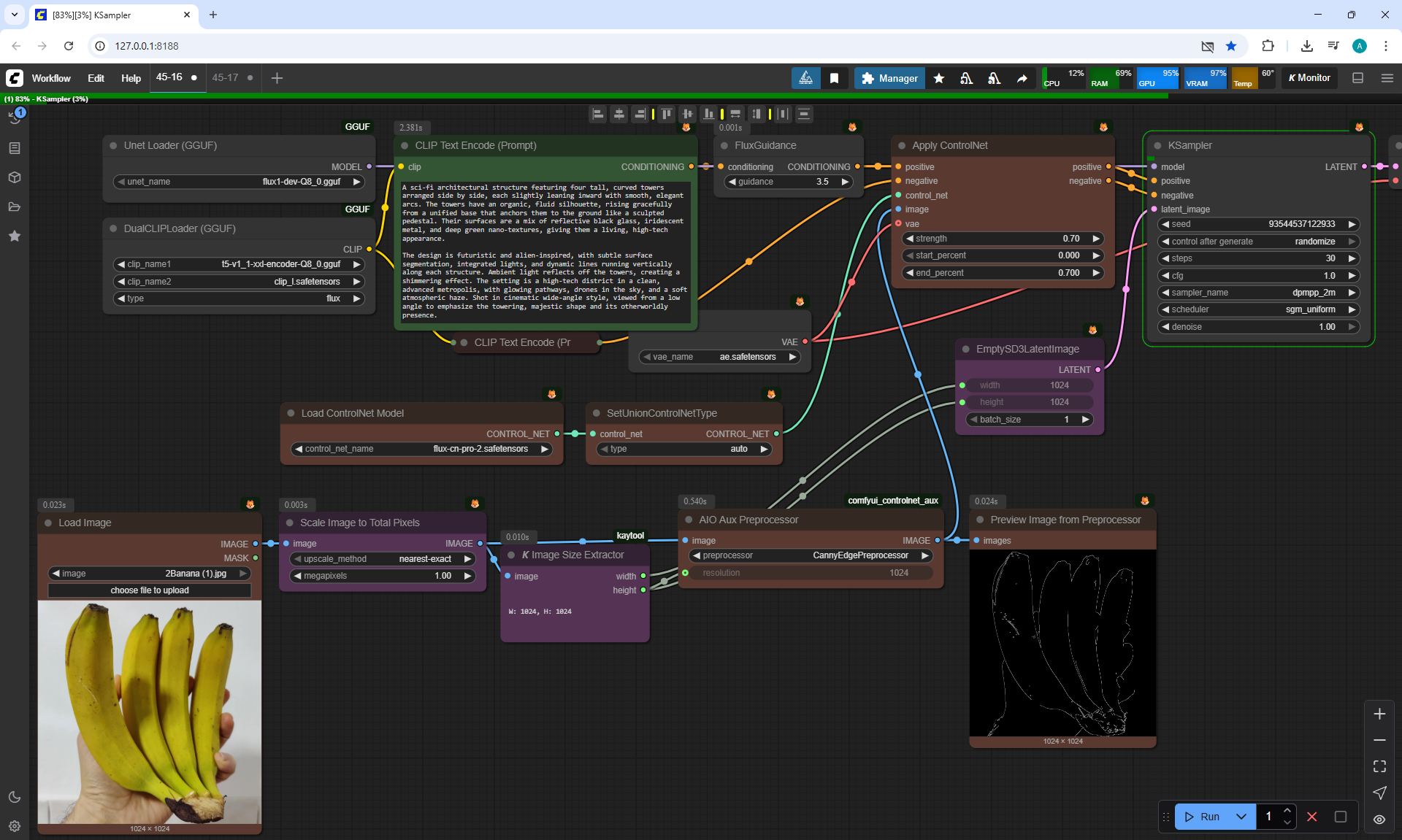Adjust the ControlNet strength 0.70 slider

(x=1003, y=239)
